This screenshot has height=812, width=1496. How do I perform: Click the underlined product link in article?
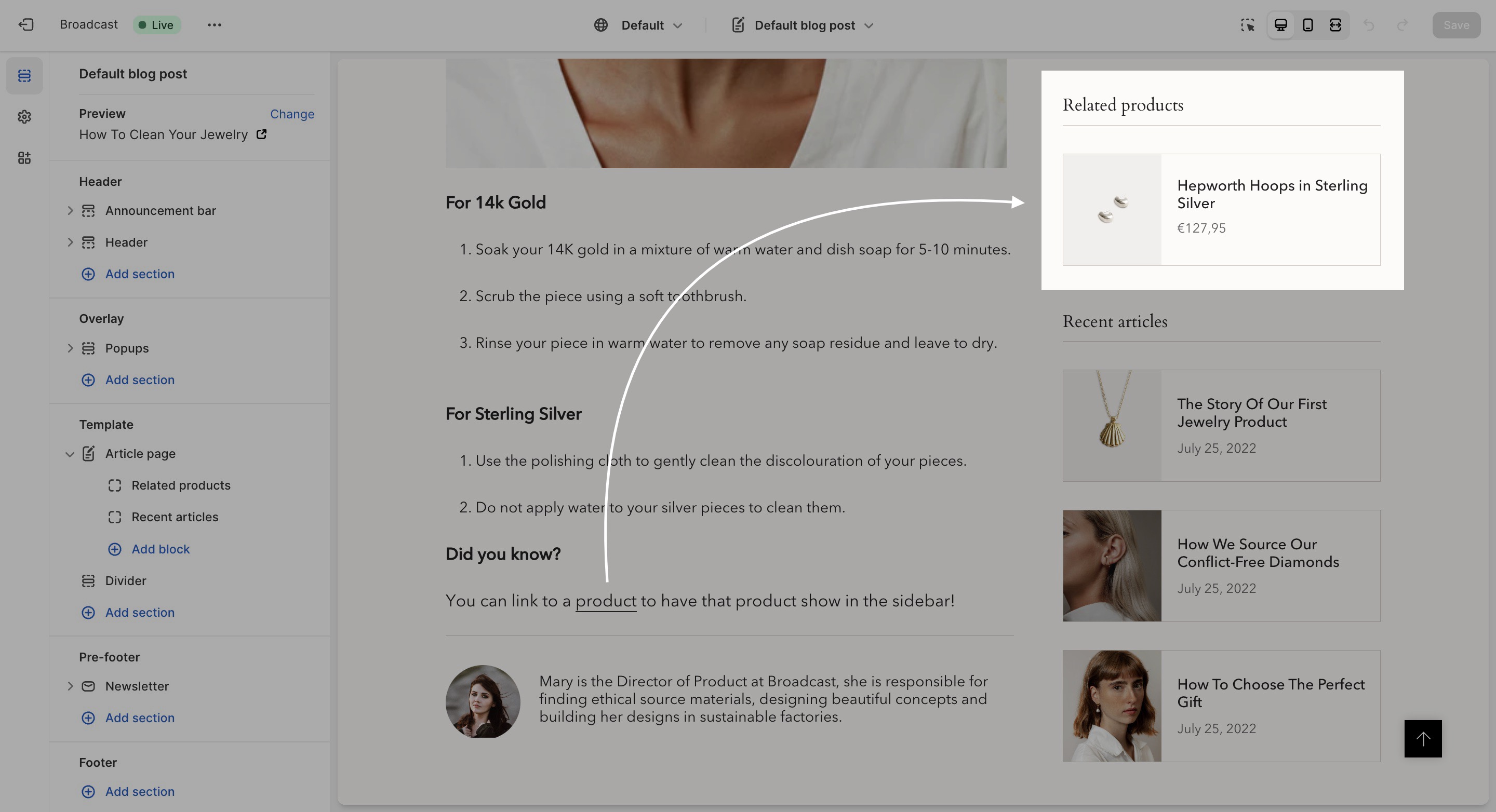point(605,601)
